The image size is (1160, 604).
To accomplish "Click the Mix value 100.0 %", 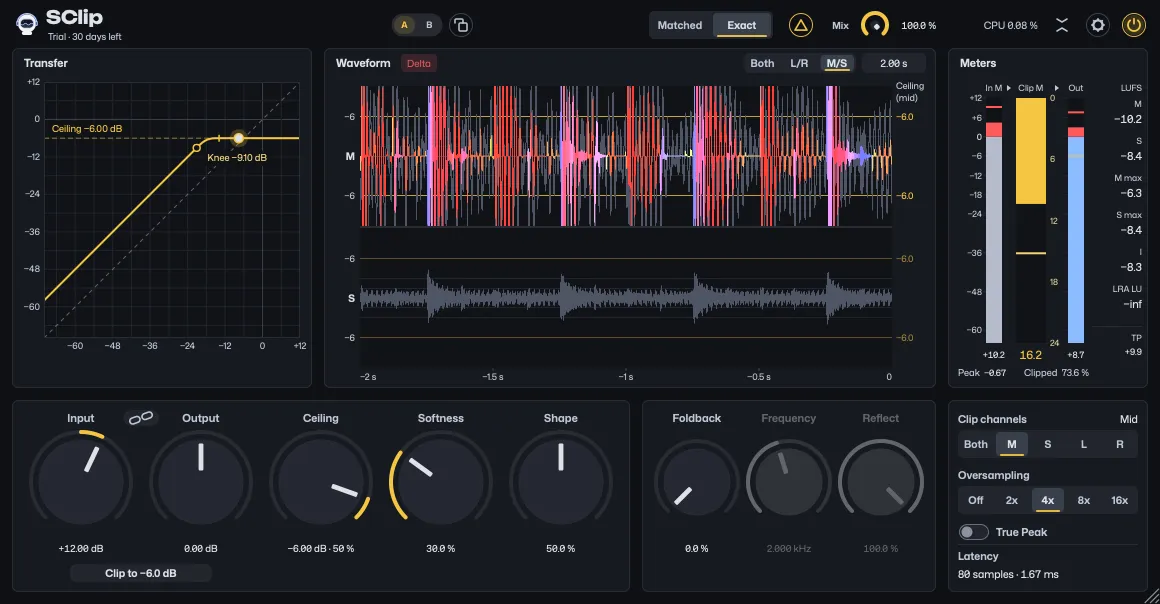I will click(918, 25).
